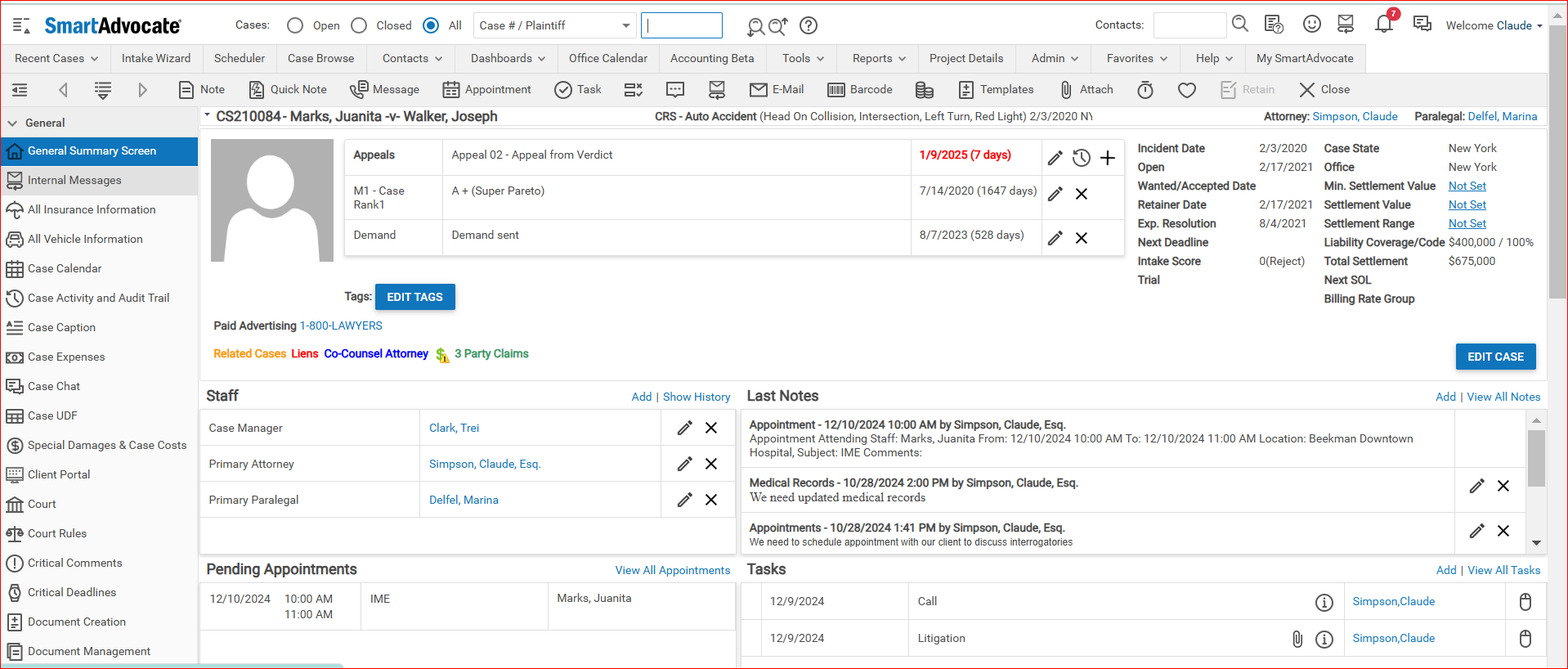Image resolution: width=1568 pixels, height=669 pixels.
Task: Add a new Appointment
Action: tap(486, 90)
